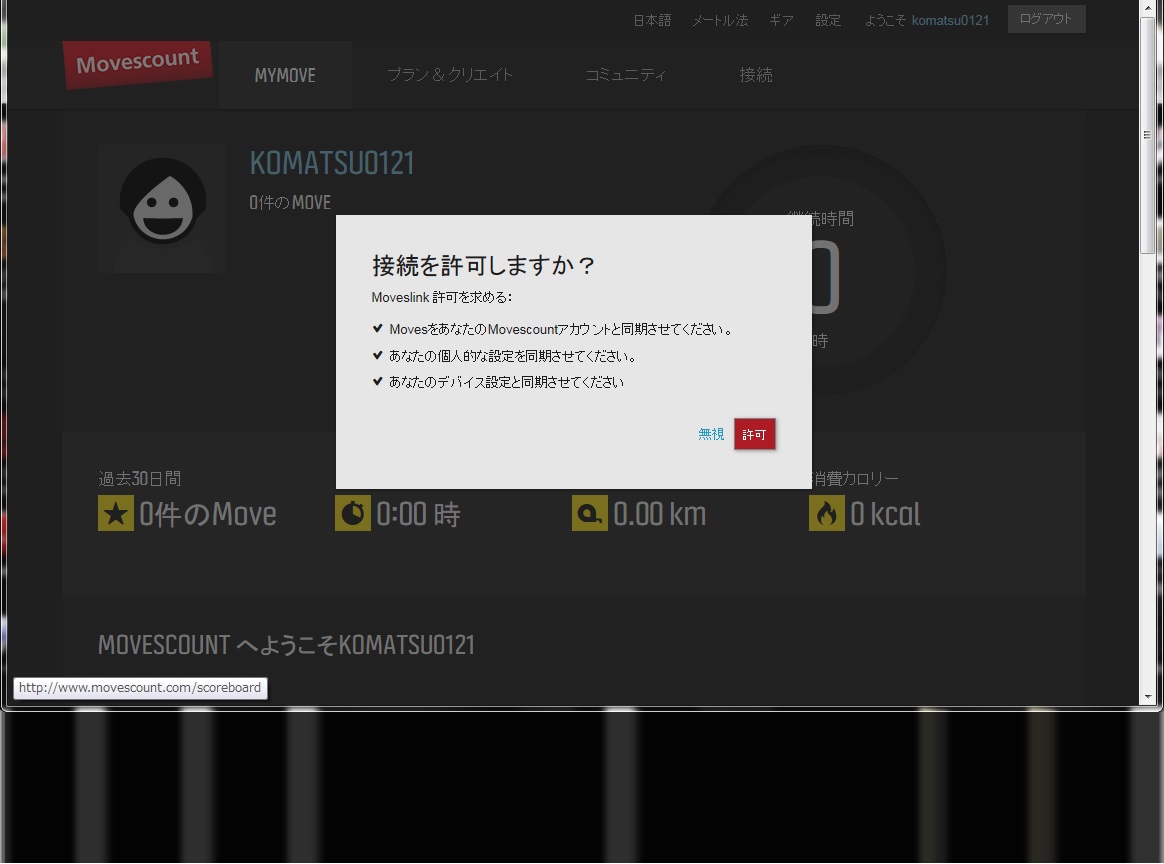The width and height of the screenshot is (1164, 864).
Task: Click the yellow flame calories icon
Action: (x=826, y=513)
